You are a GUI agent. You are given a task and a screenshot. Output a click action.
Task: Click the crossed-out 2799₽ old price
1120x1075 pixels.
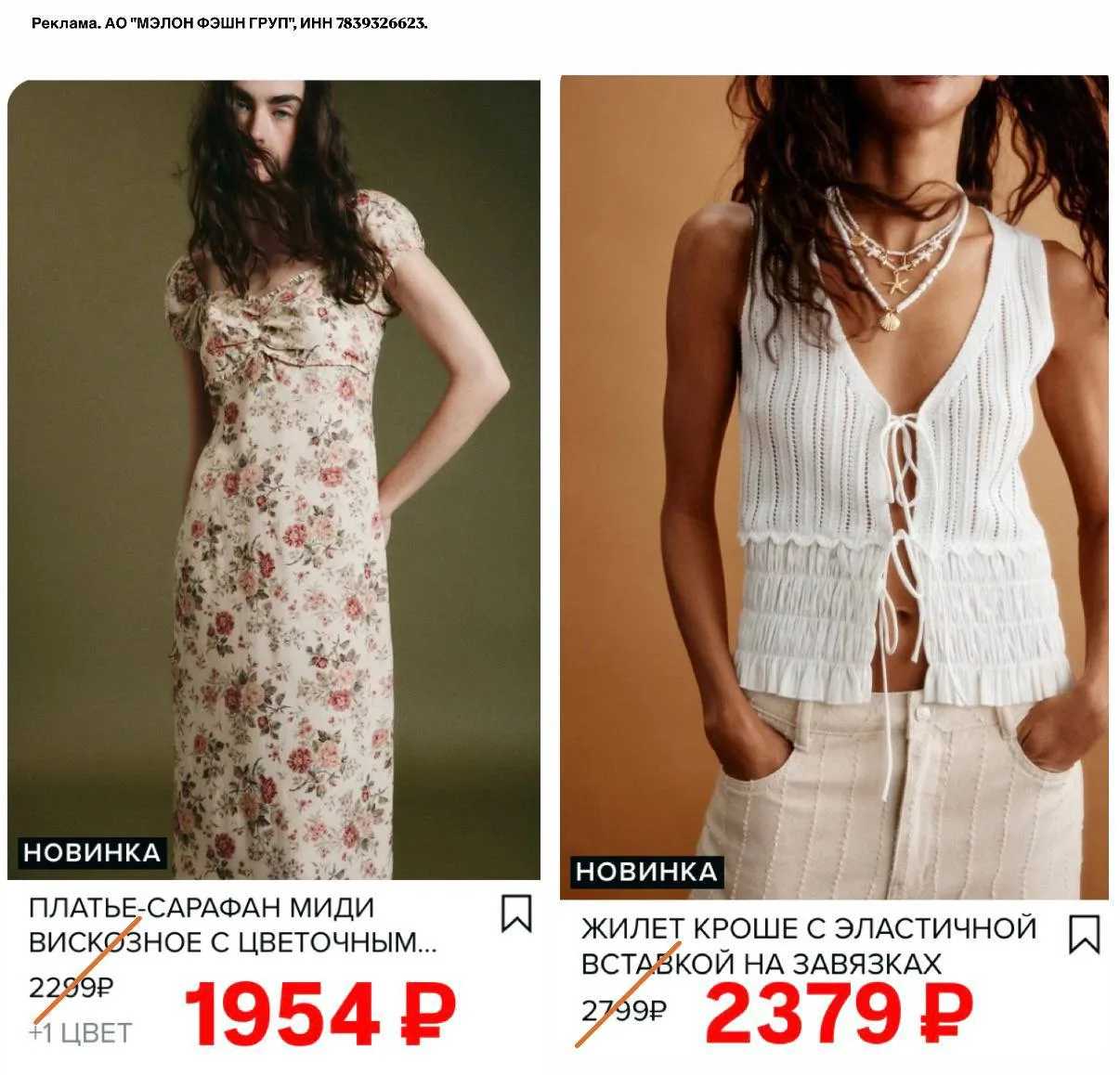(623, 1010)
